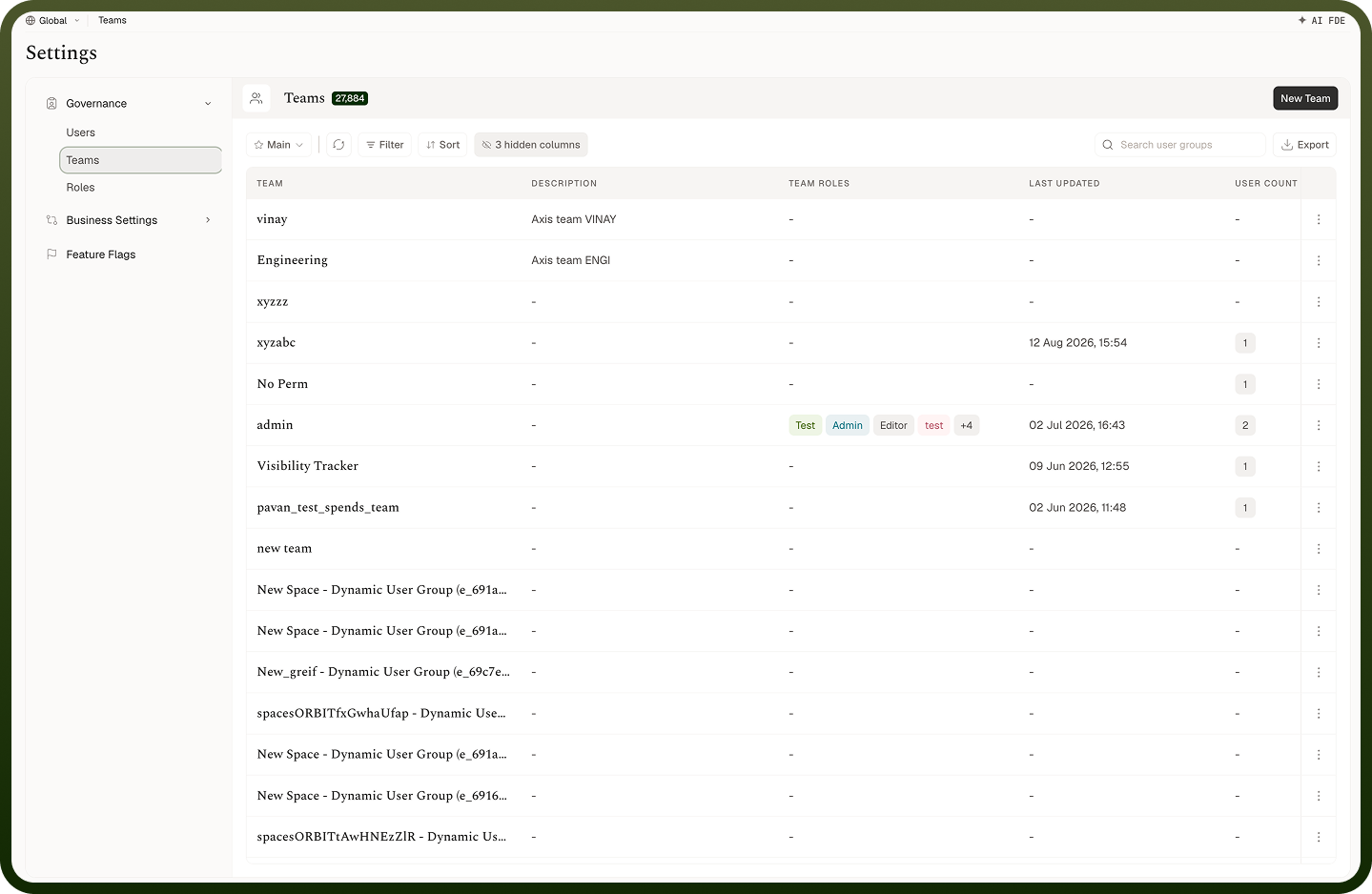Expand the Business Settings section

tap(208, 220)
